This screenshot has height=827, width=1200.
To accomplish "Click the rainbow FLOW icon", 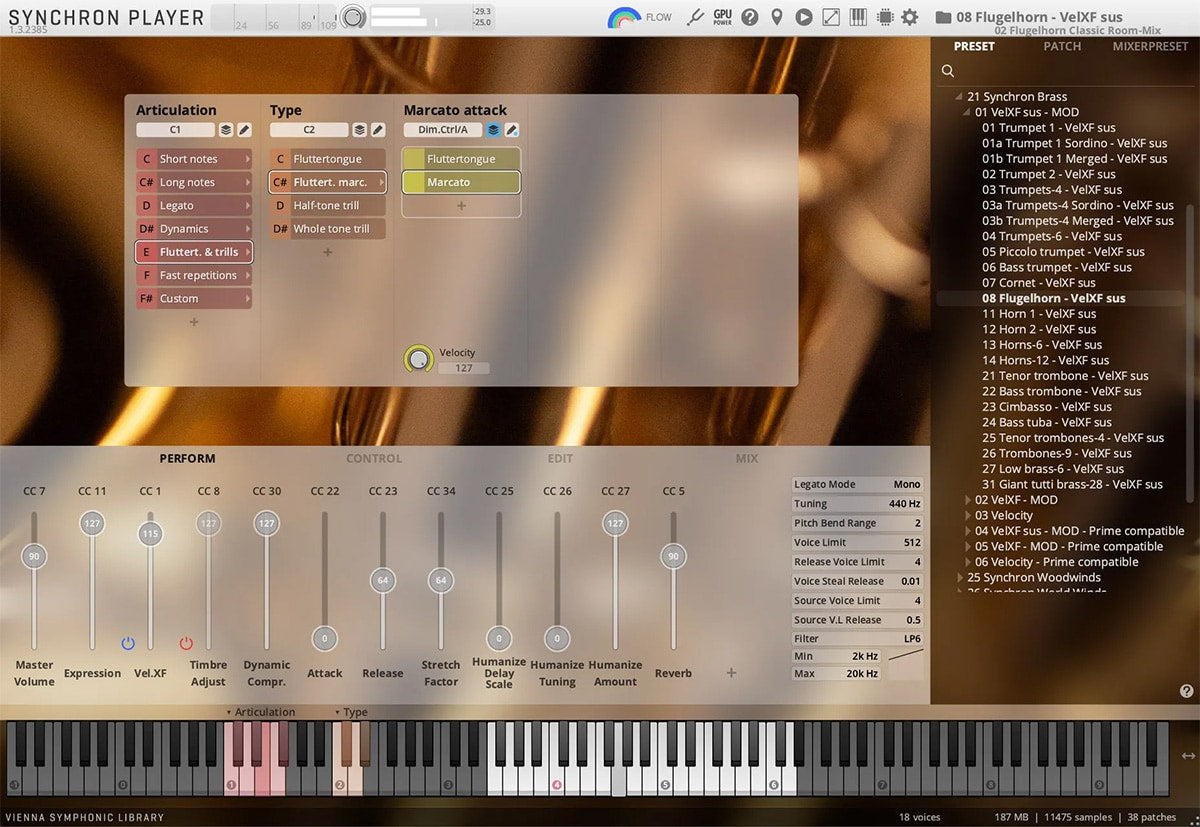I will pyautogui.click(x=624, y=17).
